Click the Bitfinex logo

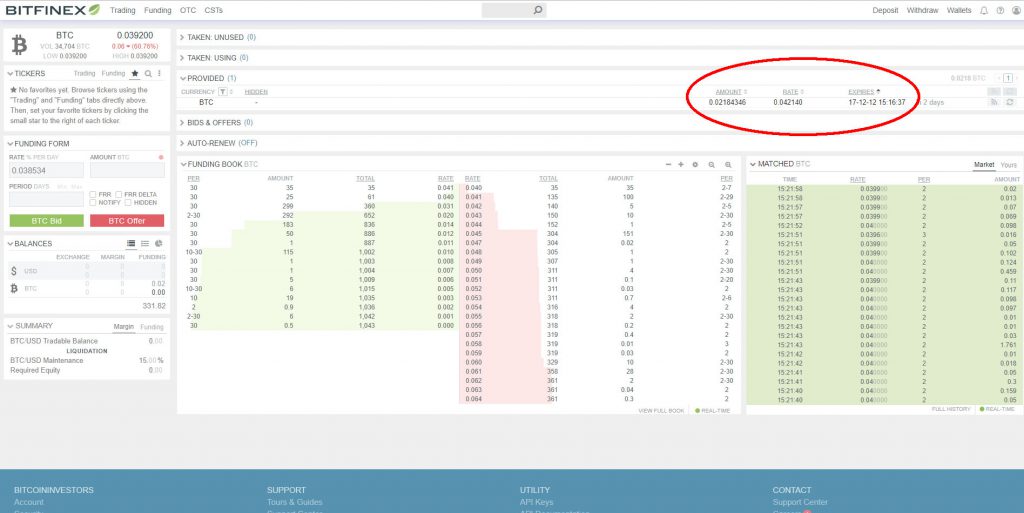click(53, 10)
